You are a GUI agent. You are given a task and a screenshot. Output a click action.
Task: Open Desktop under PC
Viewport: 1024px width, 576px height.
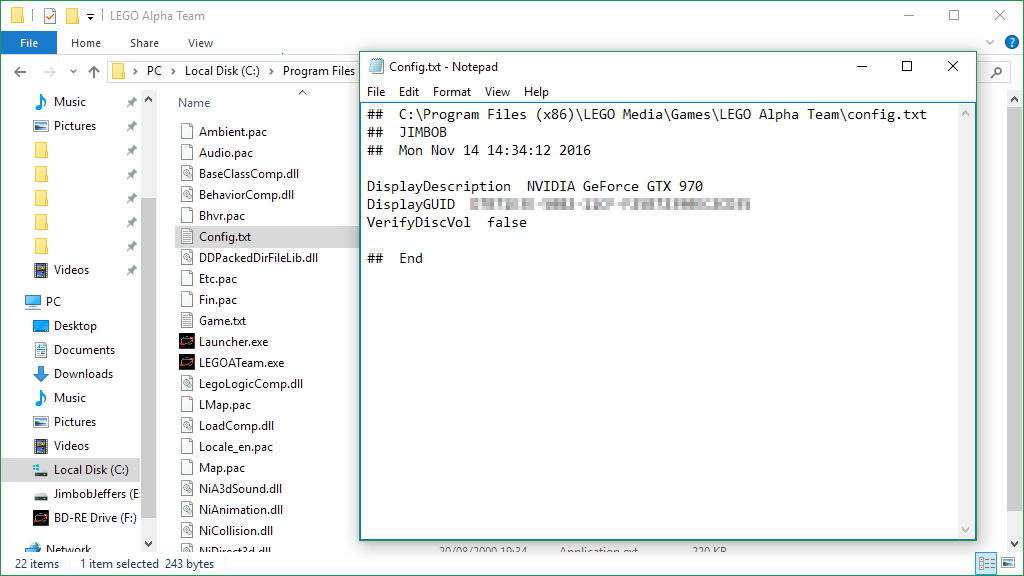click(x=75, y=326)
